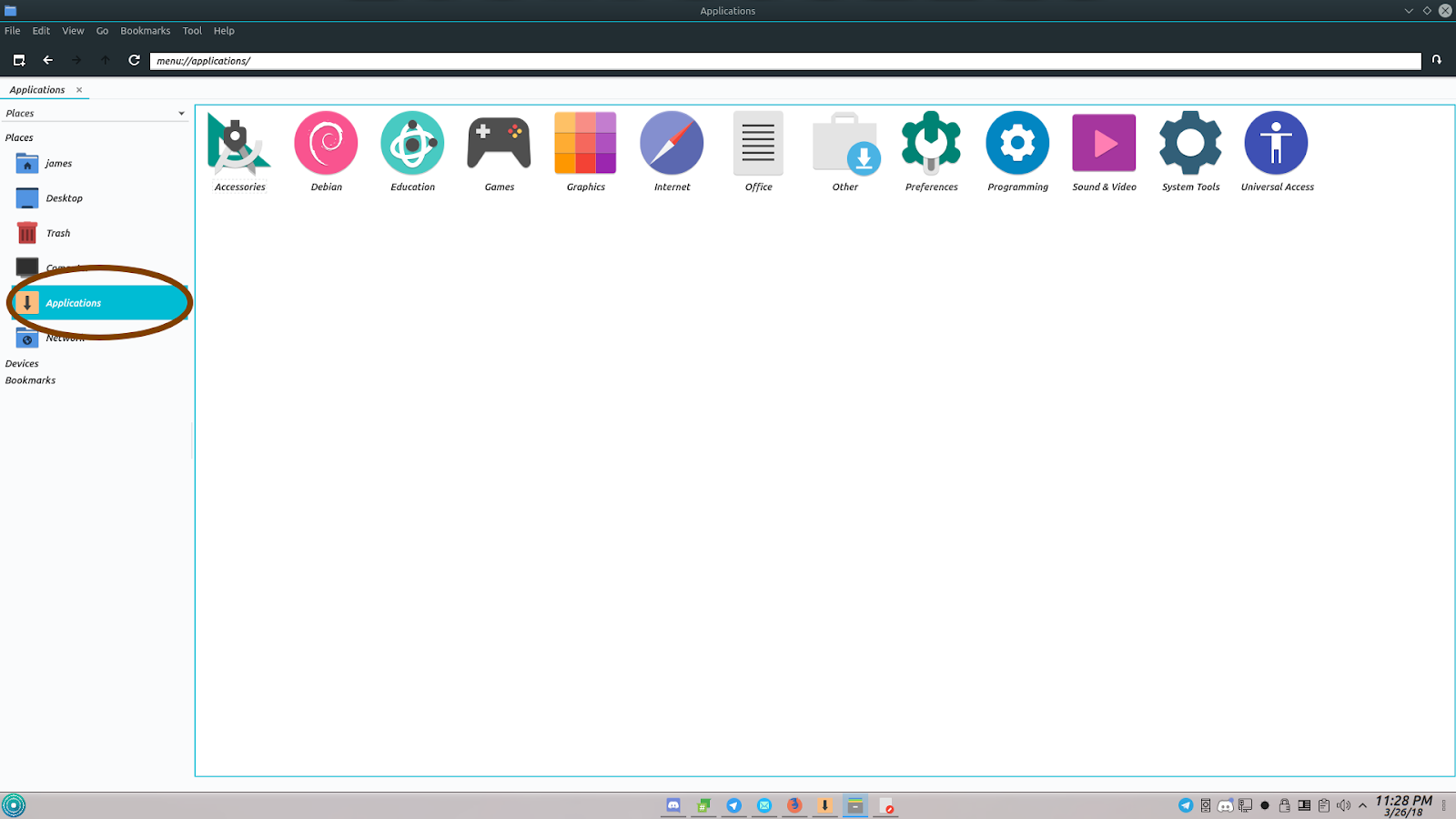Mute audio via the speaker tray icon
1456x819 pixels.
pyautogui.click(x=1343, y=804)
